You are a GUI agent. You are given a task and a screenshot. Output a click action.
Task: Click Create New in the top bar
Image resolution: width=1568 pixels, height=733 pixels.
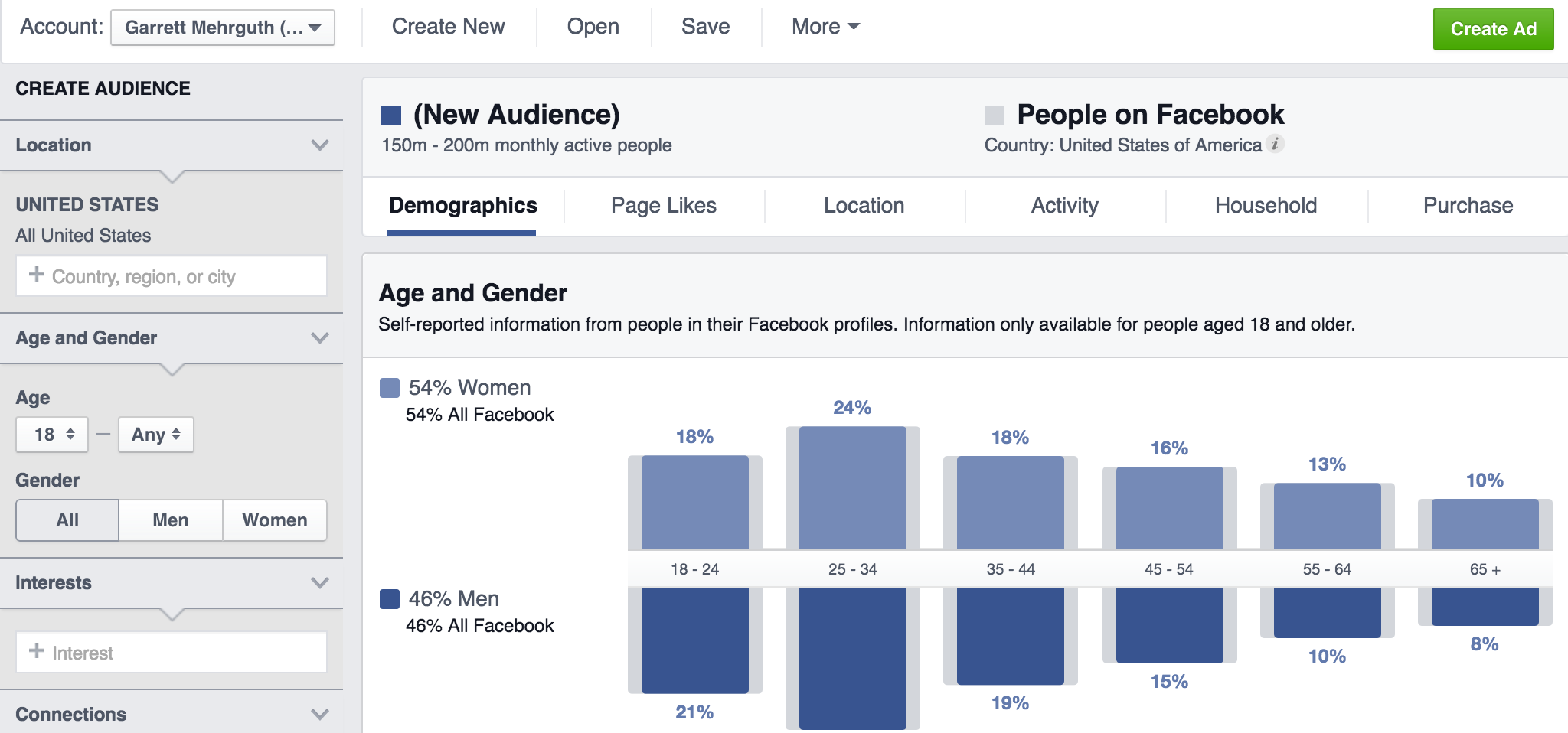[x=448, y=27]
